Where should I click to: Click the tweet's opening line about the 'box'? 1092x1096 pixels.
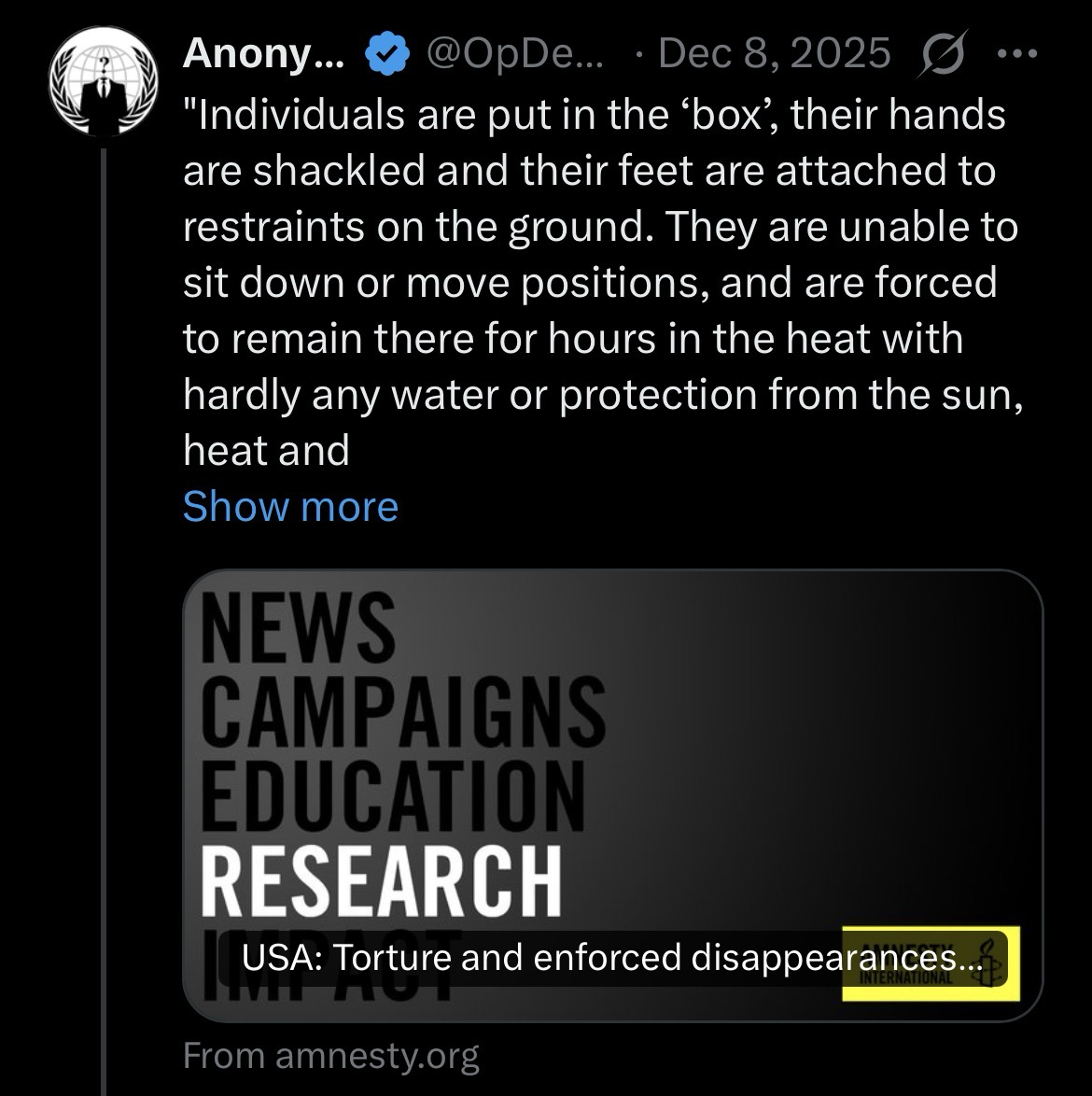pos(595,115)
